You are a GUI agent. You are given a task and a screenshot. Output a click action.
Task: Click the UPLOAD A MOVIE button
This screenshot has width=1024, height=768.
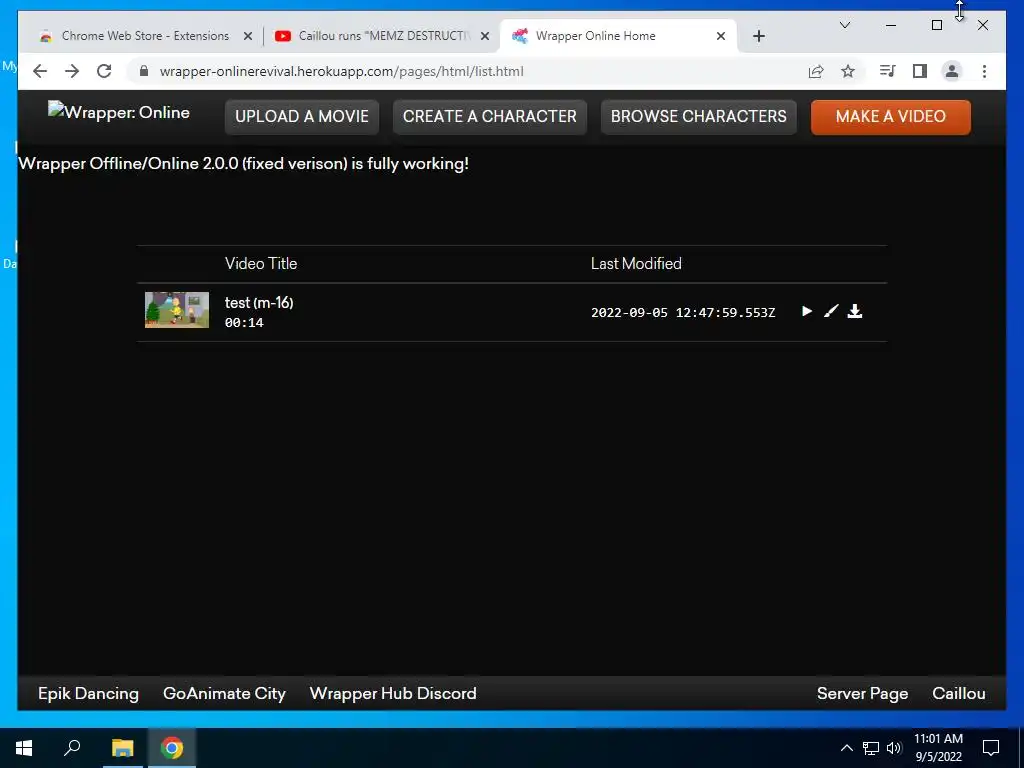click(302, 116)
